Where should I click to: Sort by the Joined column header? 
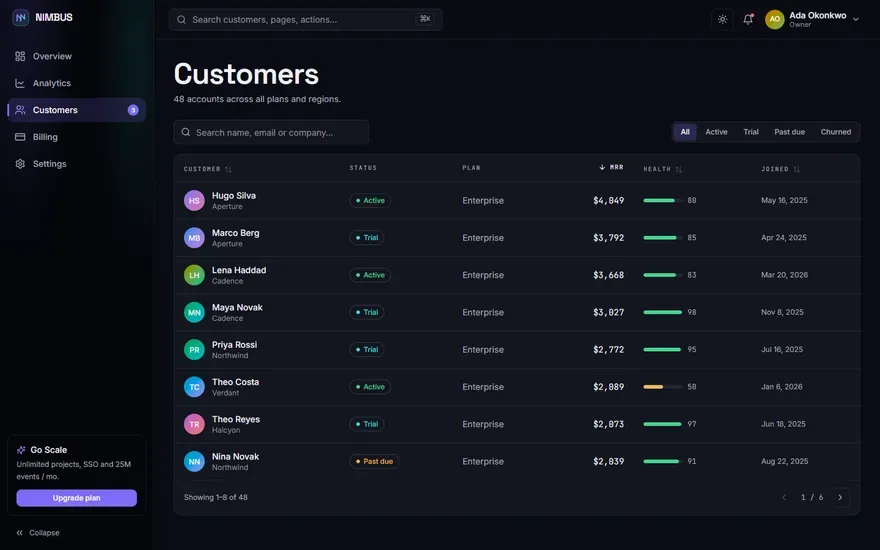(x=780, y=169)
